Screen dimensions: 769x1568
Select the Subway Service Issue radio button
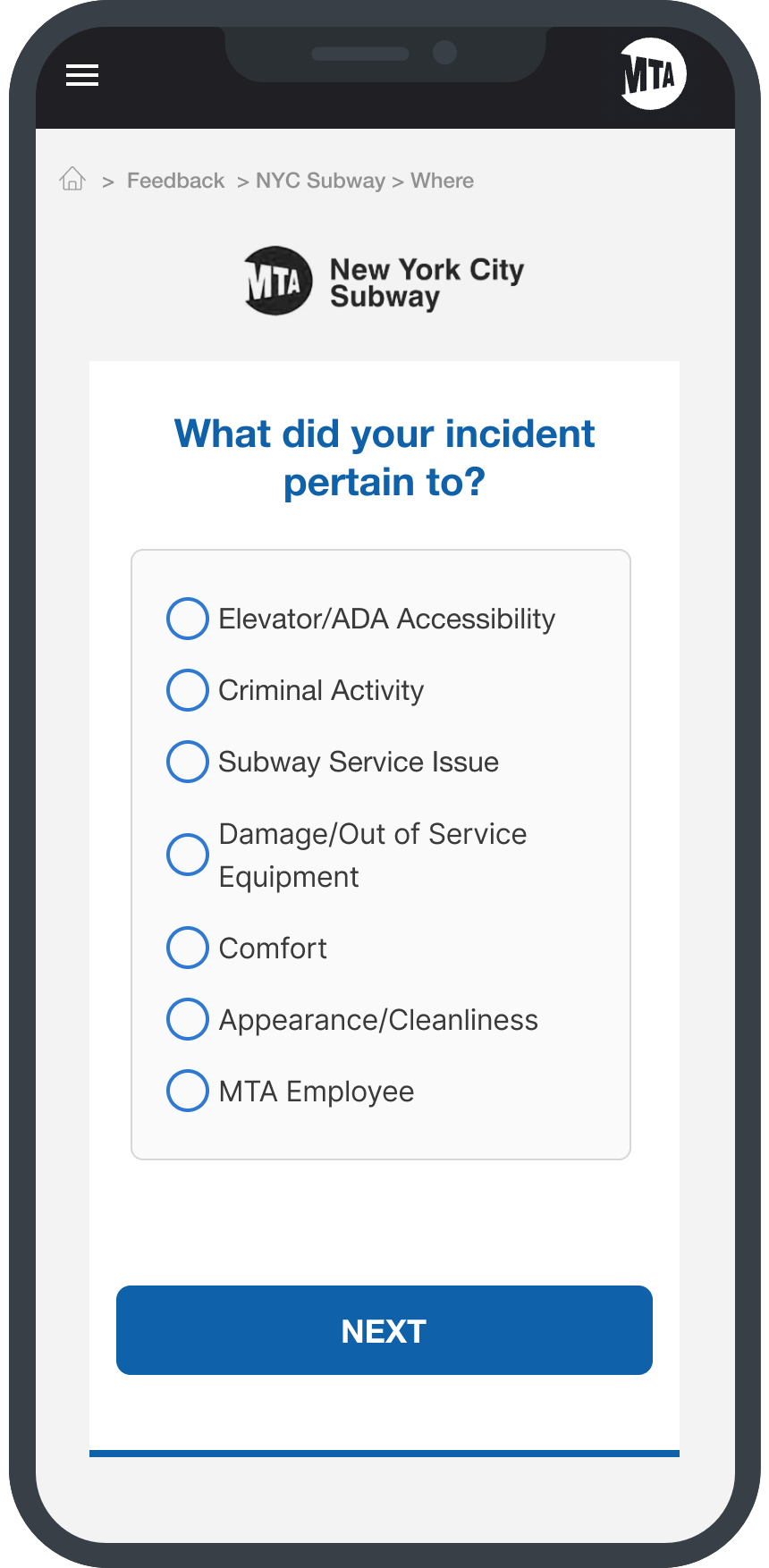188,762
